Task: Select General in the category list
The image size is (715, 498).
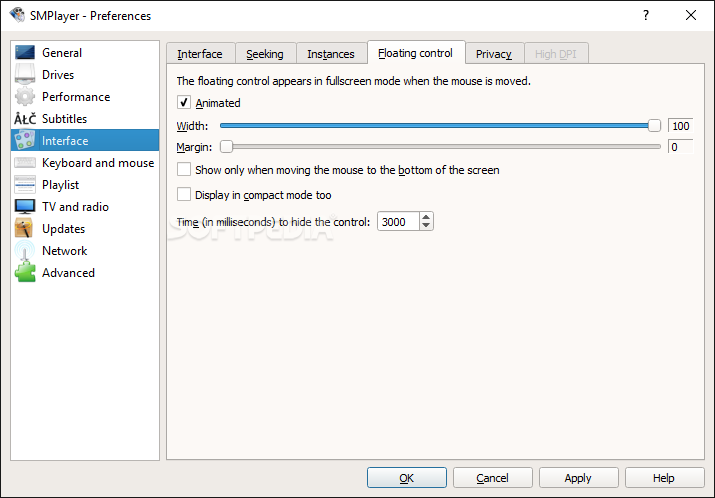Action: (85, 52)
